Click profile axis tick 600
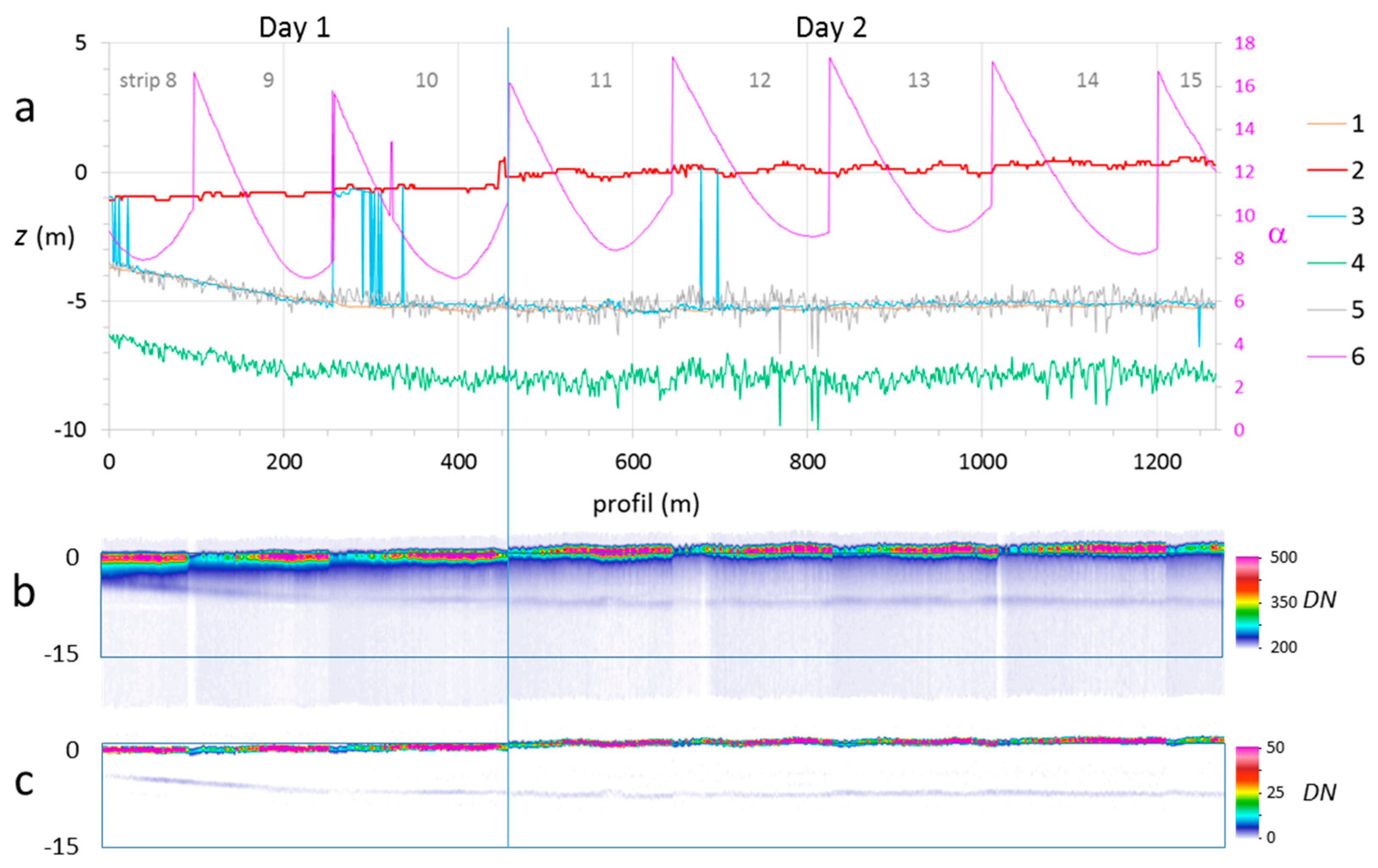 pos(633,461)
